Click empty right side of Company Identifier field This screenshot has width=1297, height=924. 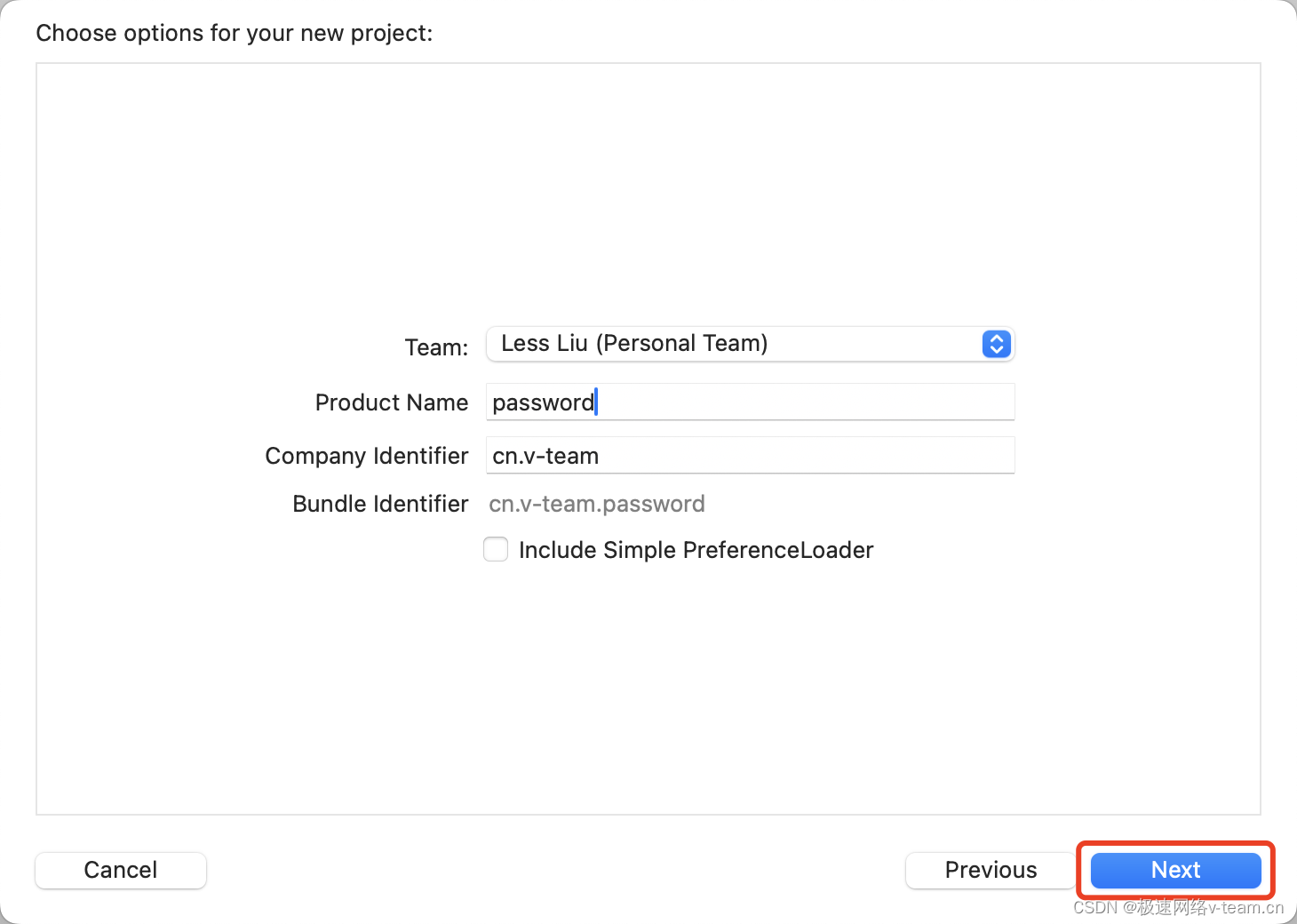(844, 456)
